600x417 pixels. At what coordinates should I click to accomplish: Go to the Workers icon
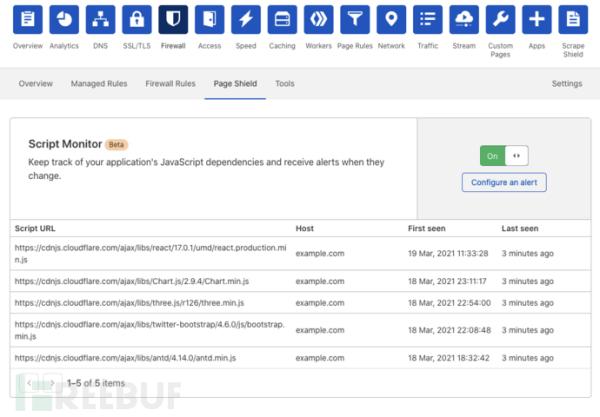pos(318,19)
